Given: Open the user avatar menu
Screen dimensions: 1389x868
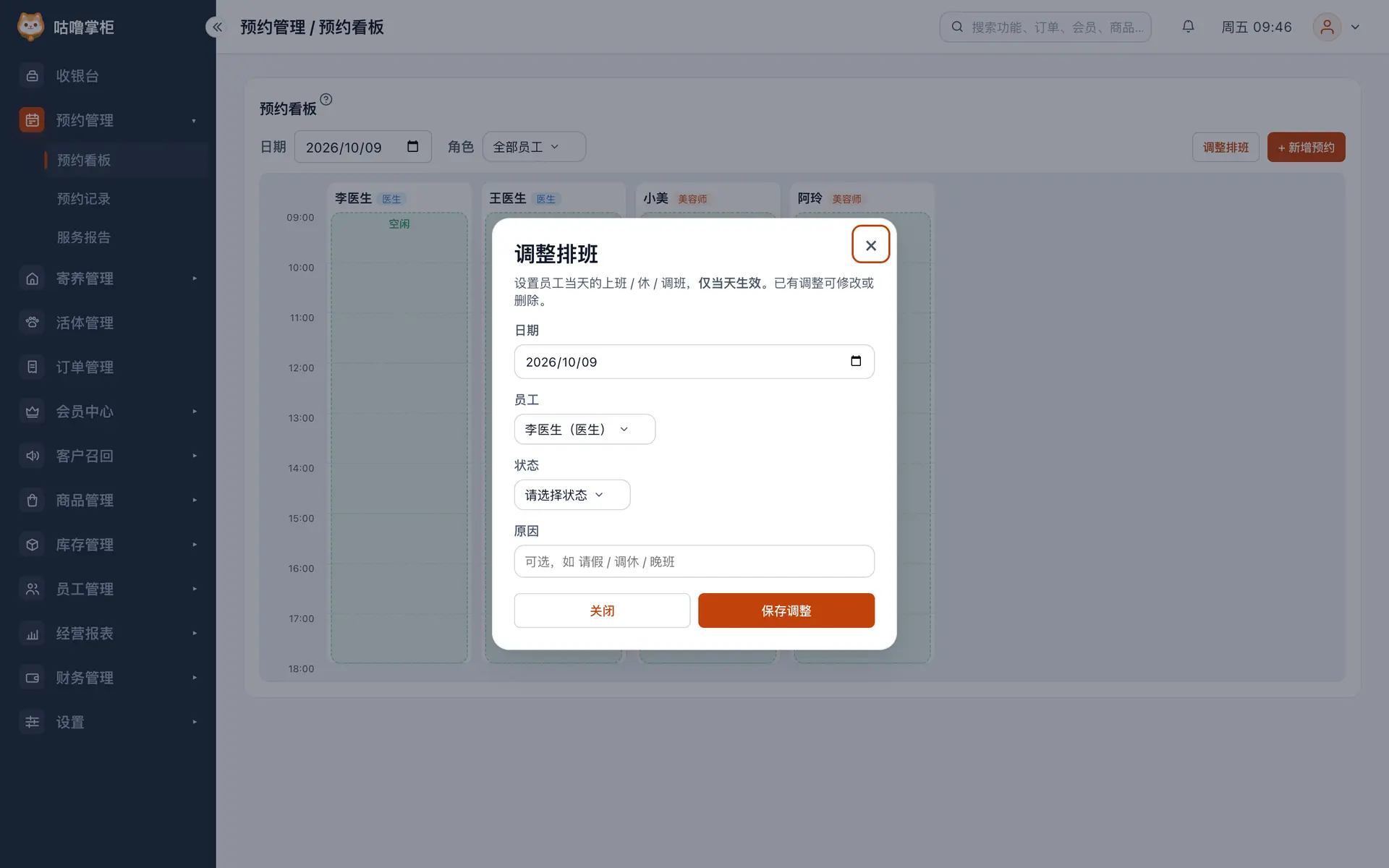Looking at the screenshot, I should 1327,27.
